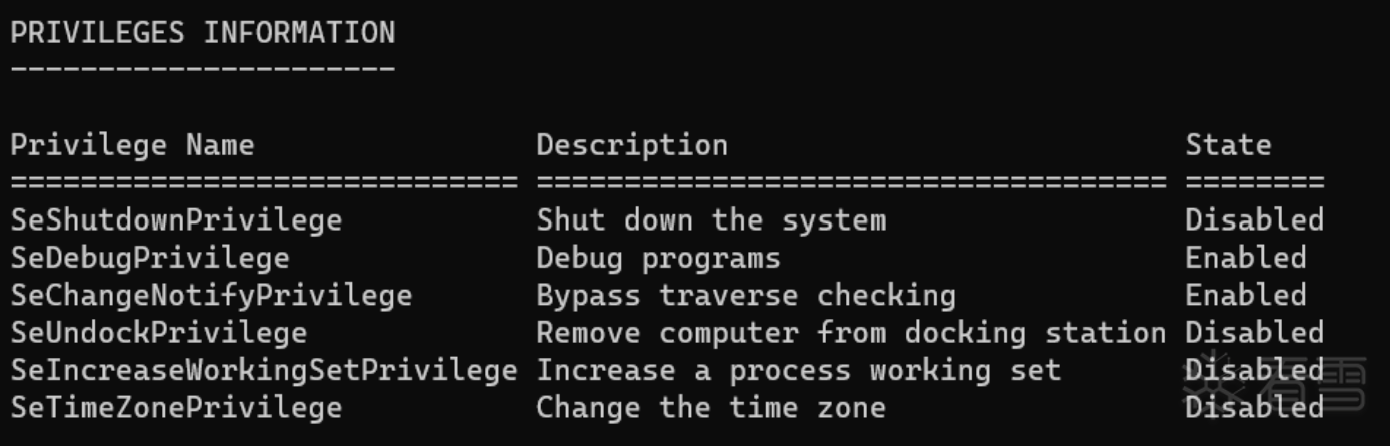Click the 'Bypass traverse checking' description
This screenshot has width=1390, height=446.
[746, 296]
